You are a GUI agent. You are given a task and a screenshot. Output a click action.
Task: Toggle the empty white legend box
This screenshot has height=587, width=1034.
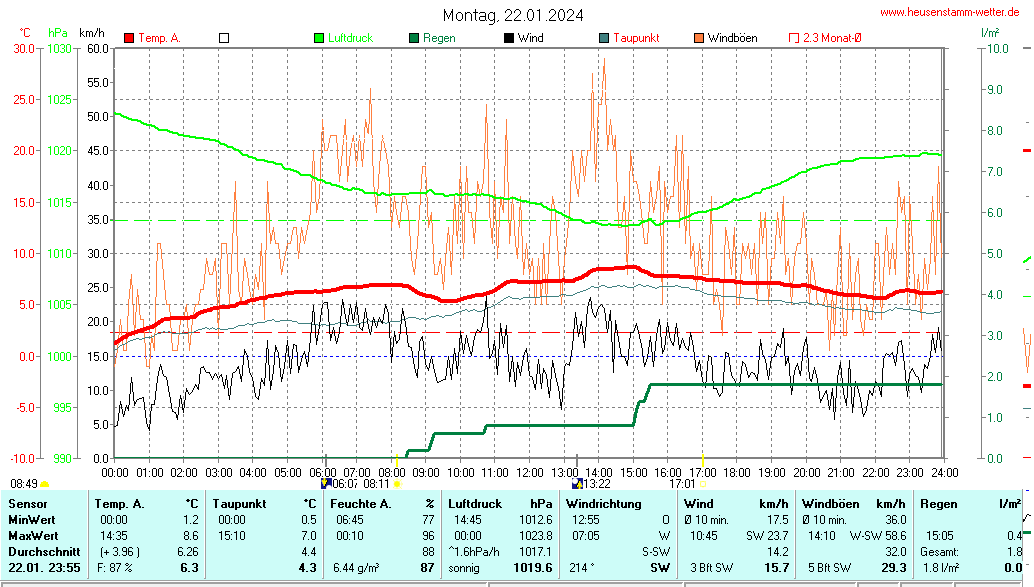pyautogui.click(x=224, y=38)
